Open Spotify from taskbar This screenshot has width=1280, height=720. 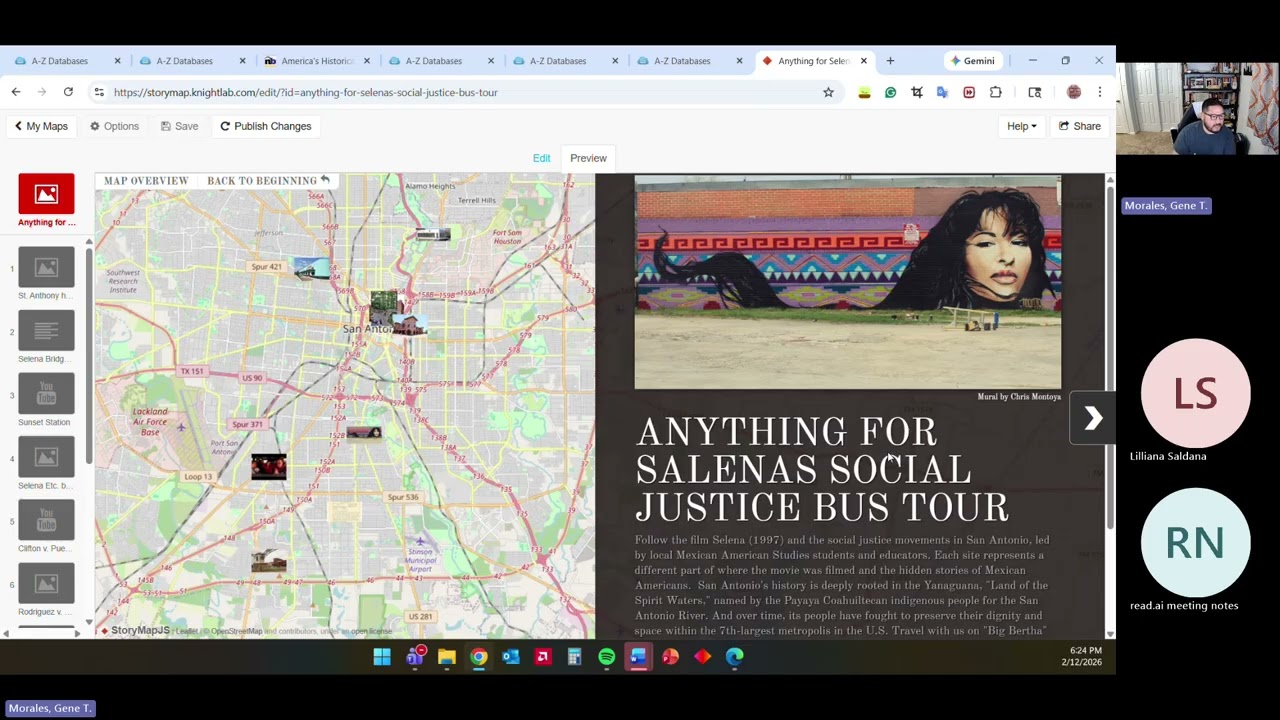pos(607,657)
